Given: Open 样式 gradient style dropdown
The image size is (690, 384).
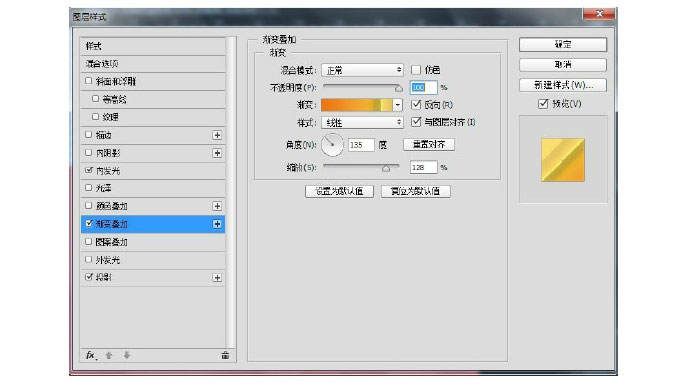Looking at the screenshot, I should pos(362,122).
